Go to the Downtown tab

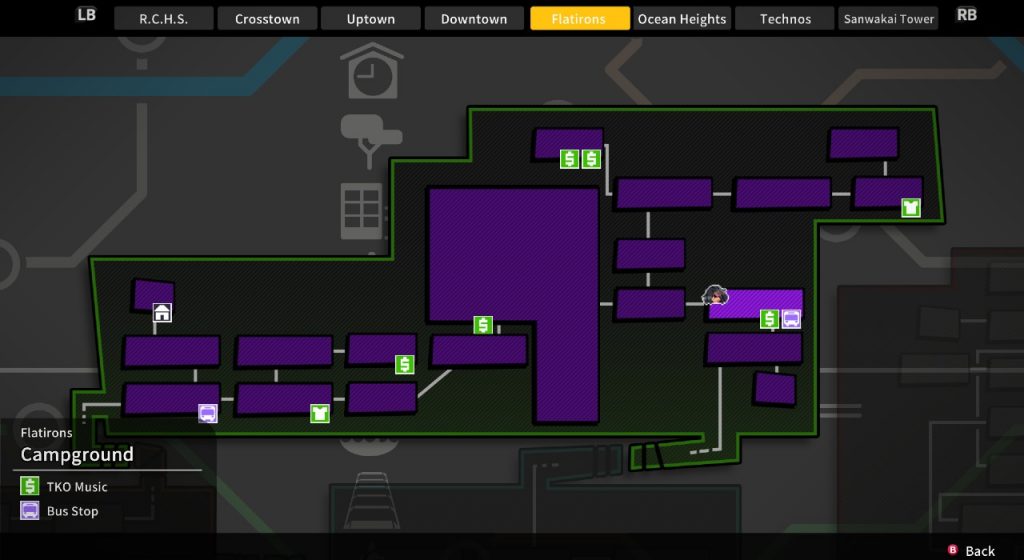(474, 19)
